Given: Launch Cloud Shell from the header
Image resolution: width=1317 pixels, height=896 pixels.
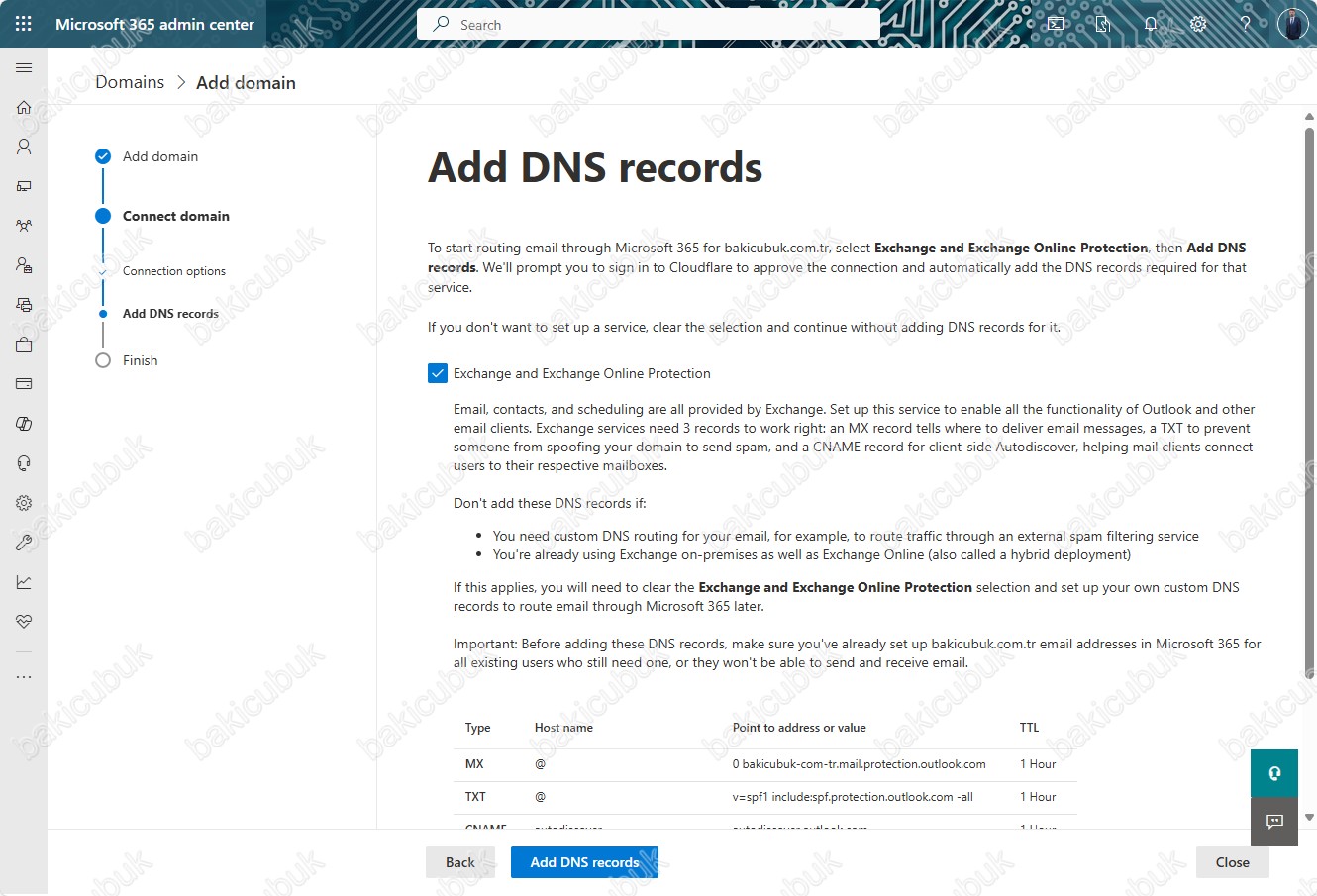Looking at the screenshot, I should click(1056, 24).
